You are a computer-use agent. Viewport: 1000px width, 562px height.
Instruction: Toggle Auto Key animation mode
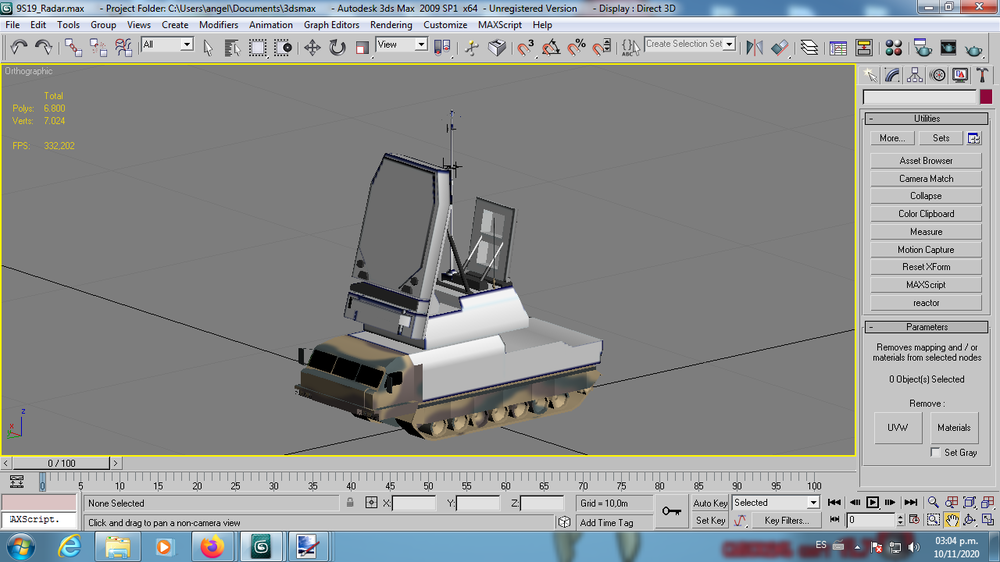[x=710, y=503]
